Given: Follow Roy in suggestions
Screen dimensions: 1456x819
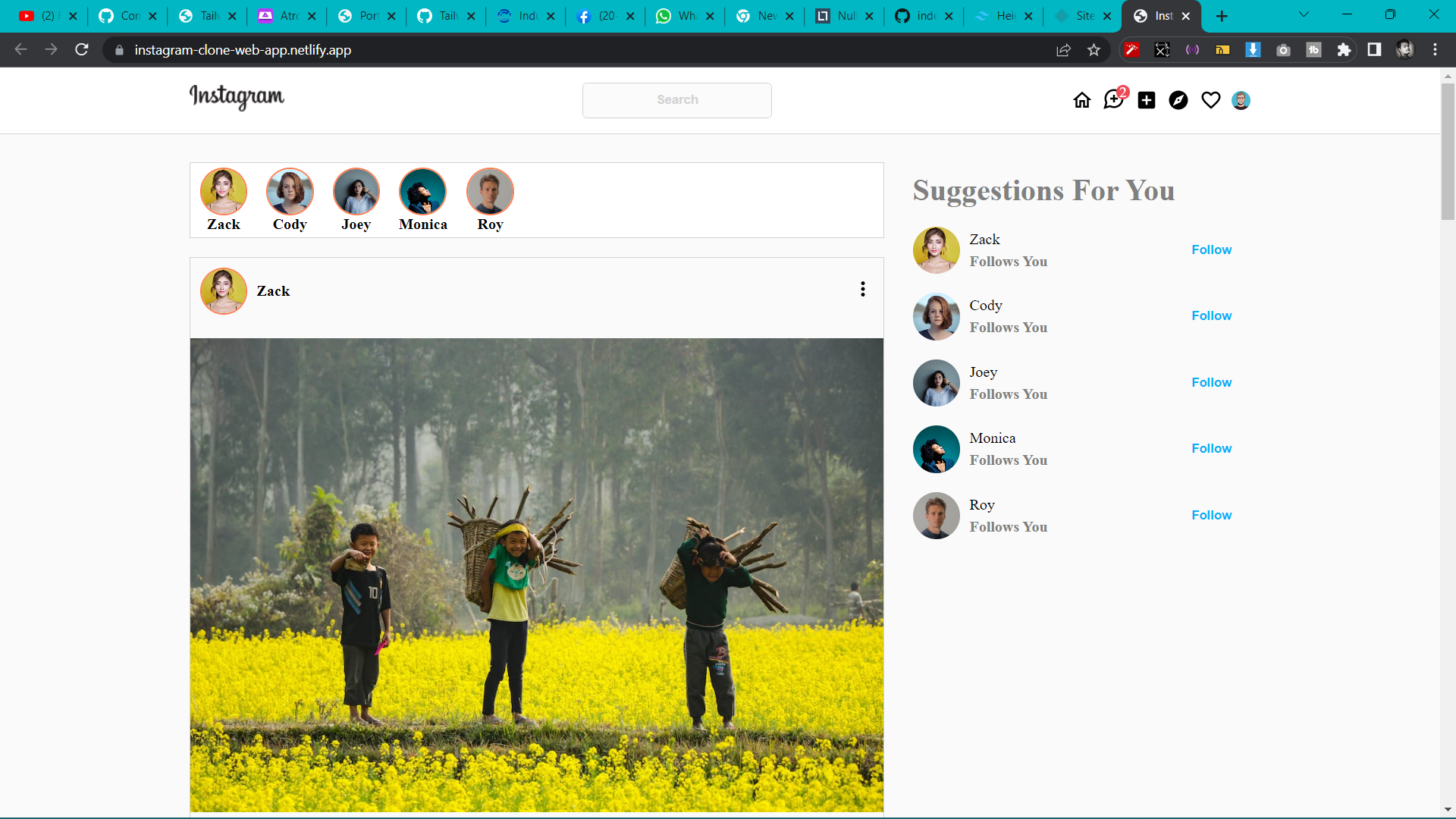Looking at the screenshot, I should [1211, 515].
